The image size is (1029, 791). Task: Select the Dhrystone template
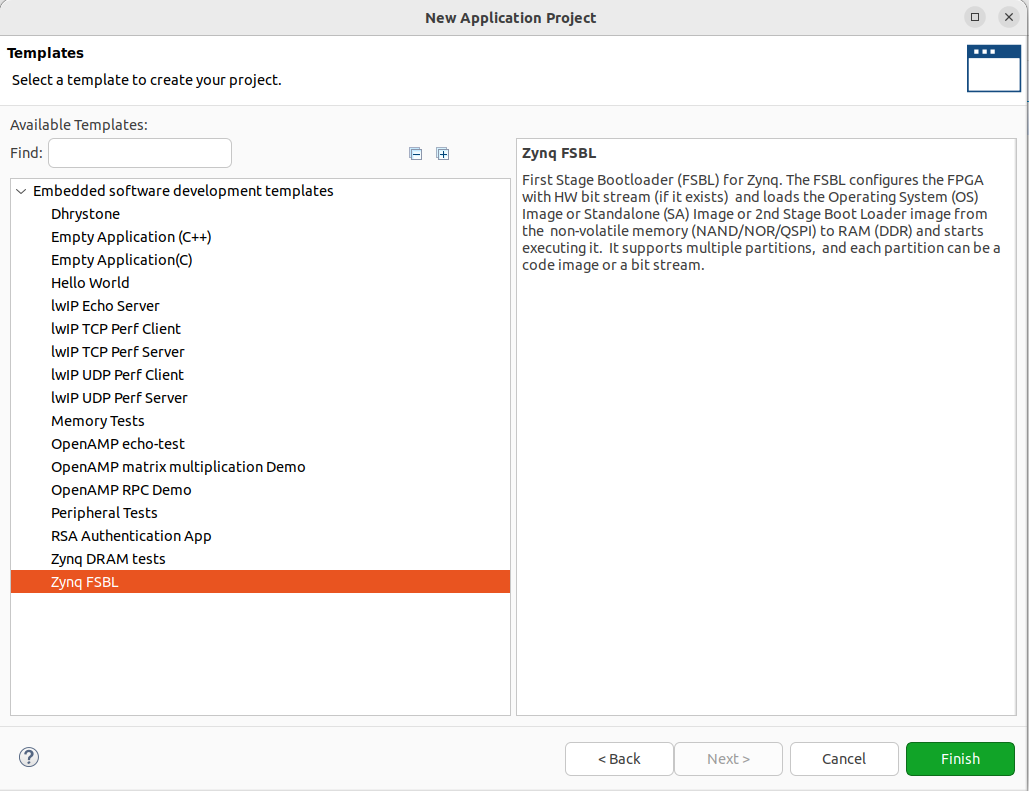[85, 214]
